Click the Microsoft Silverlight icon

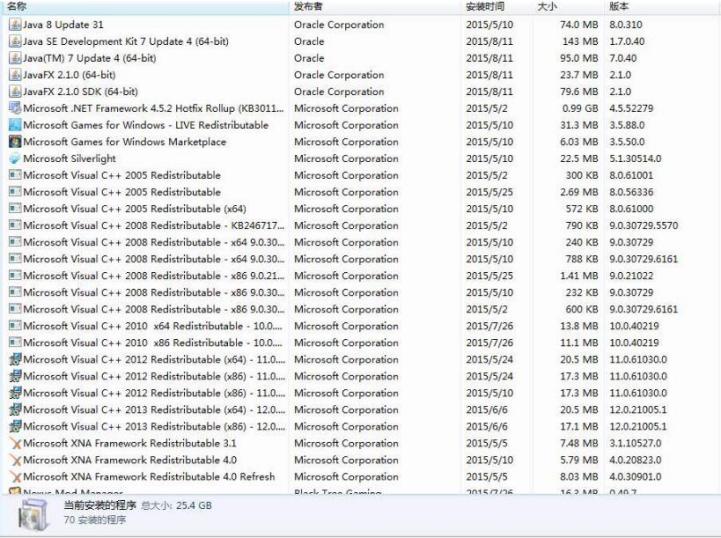15,159
